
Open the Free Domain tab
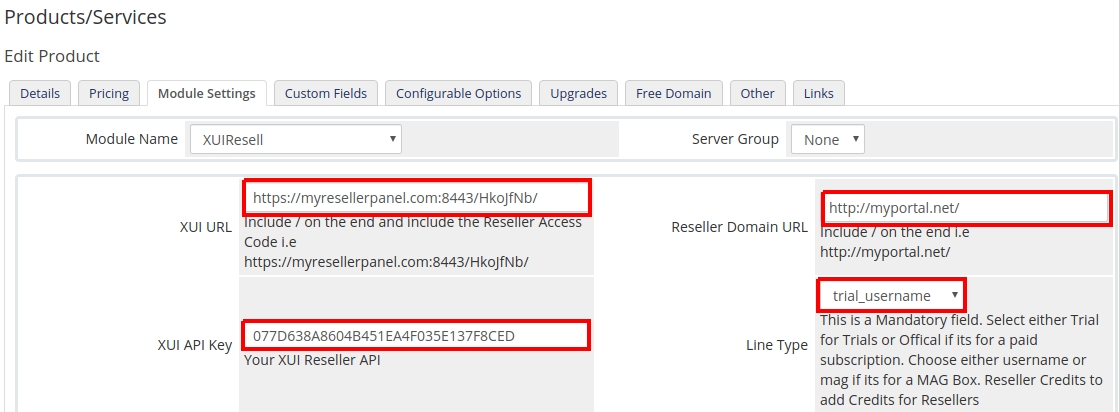[x=673, y=93]
